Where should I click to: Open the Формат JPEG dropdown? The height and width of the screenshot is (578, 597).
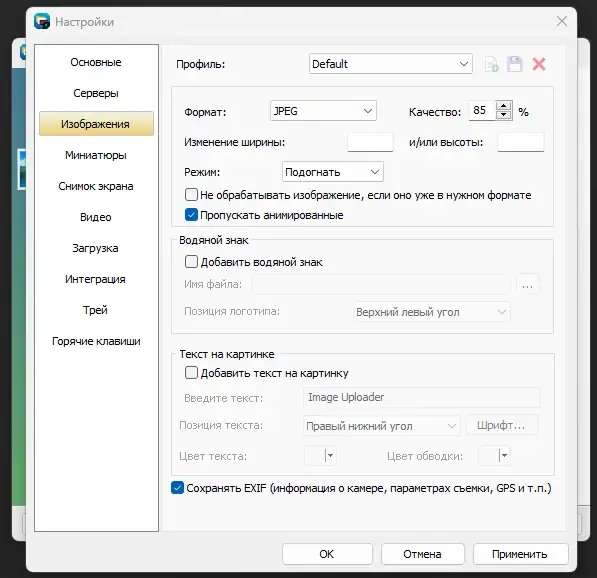point(323,111)
